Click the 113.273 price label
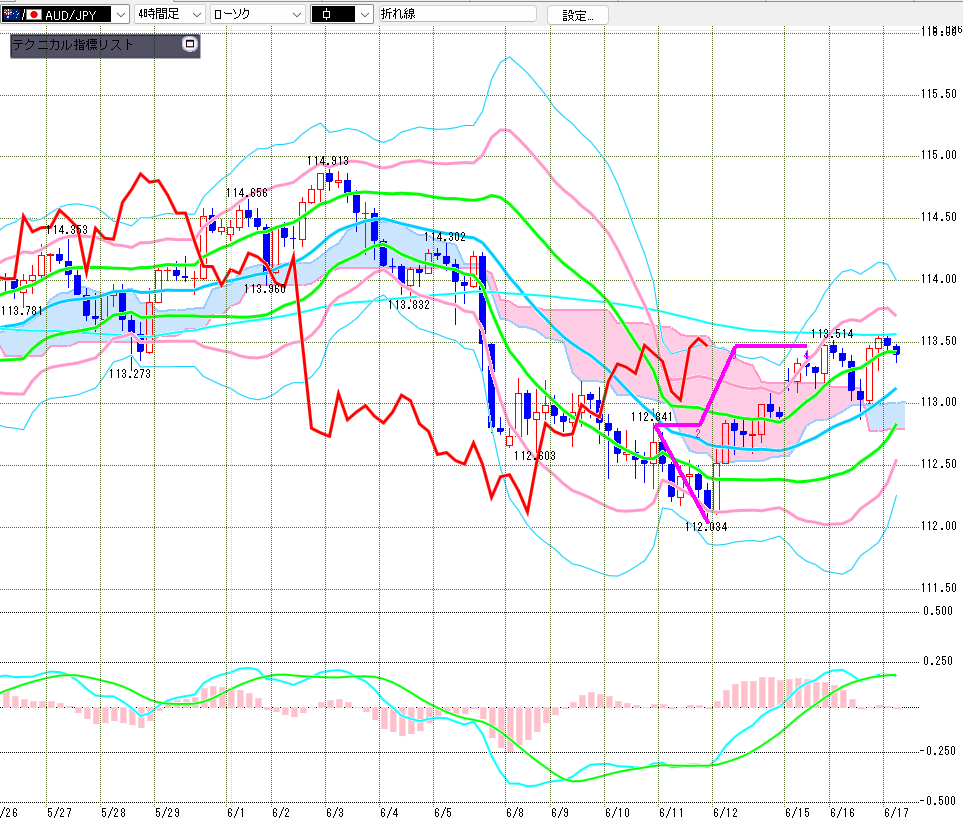Viewport: 963px width, 821px height. (x=130, y=373)
